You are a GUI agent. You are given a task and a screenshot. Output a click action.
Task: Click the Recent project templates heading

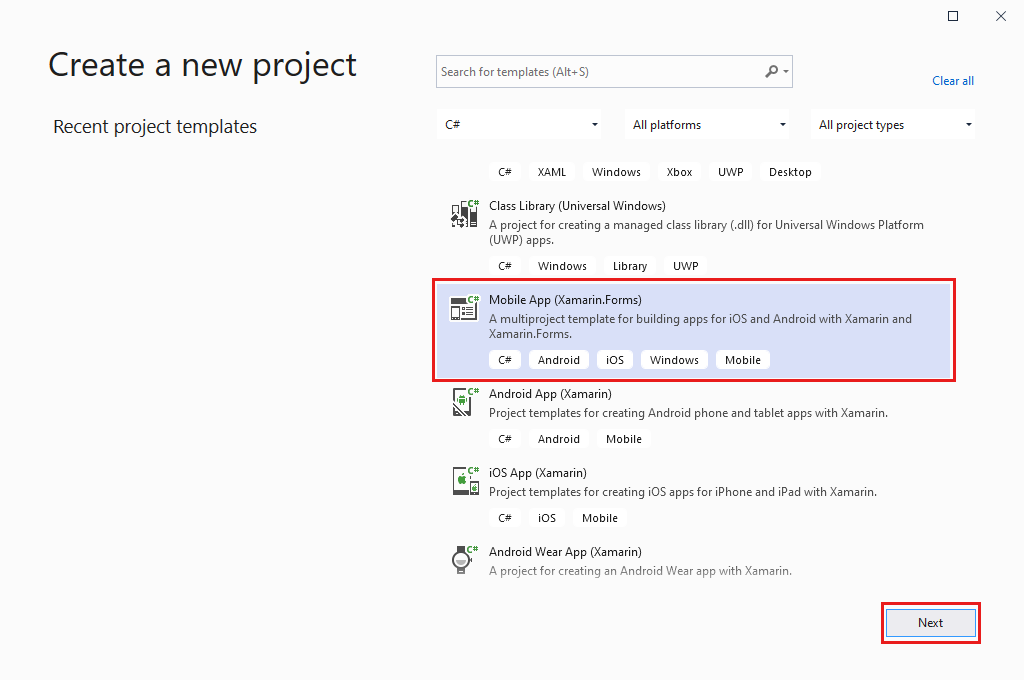point(155,126)
